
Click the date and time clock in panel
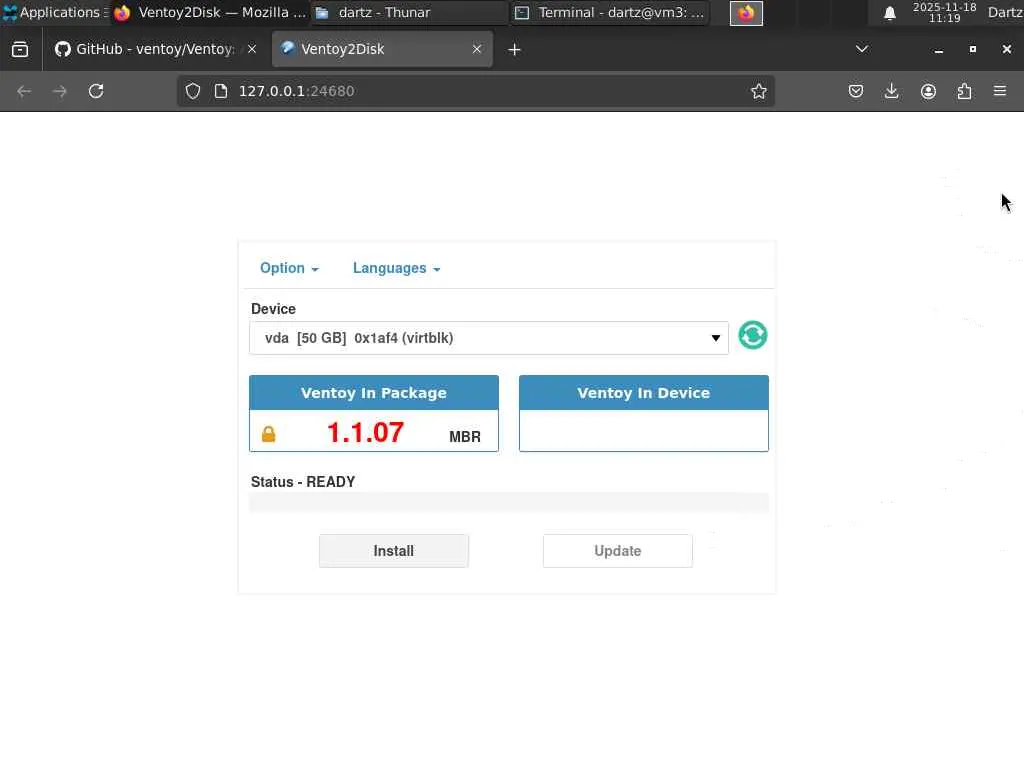(944, 12)
